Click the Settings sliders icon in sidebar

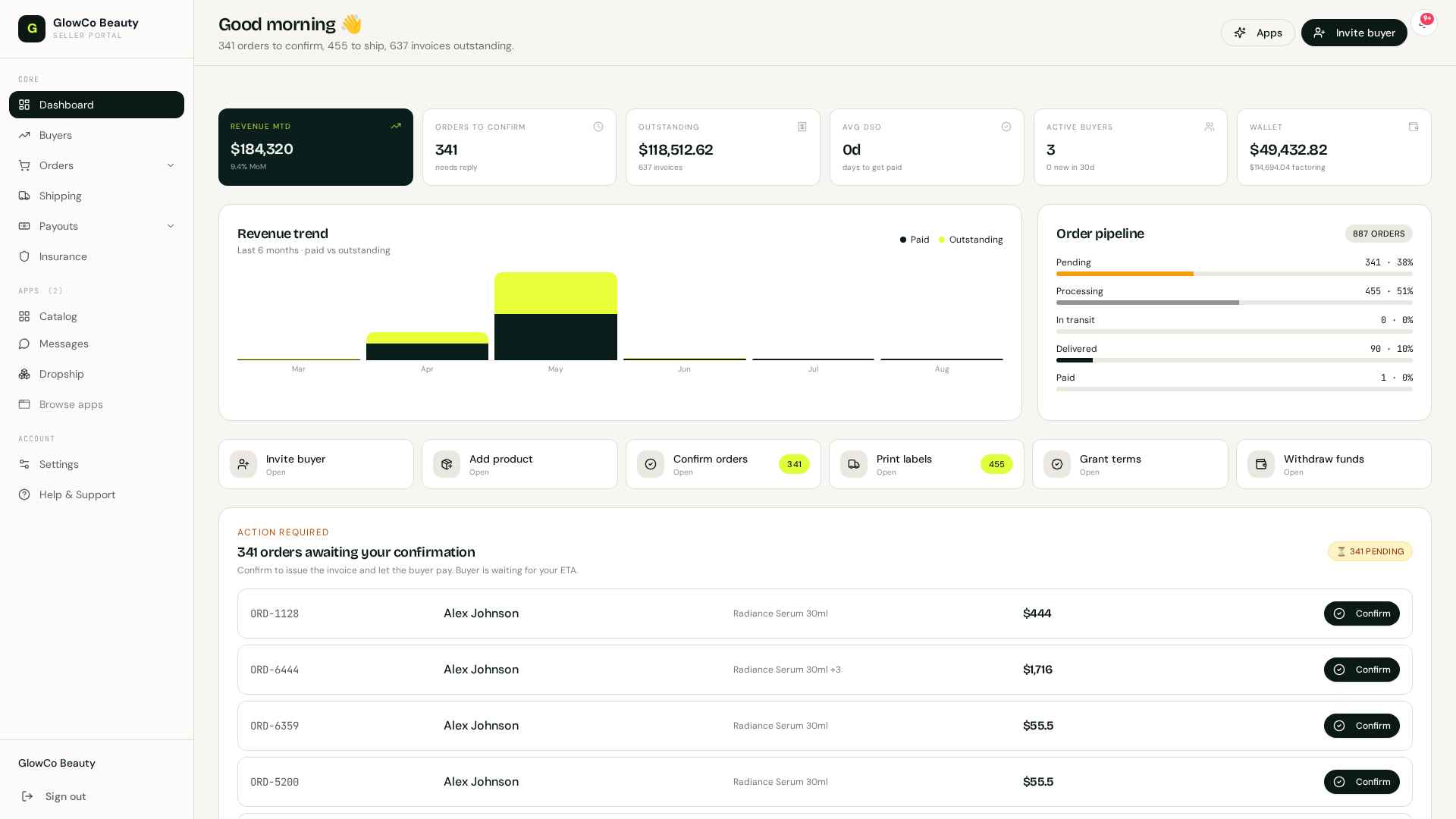(x=24, y=464)
